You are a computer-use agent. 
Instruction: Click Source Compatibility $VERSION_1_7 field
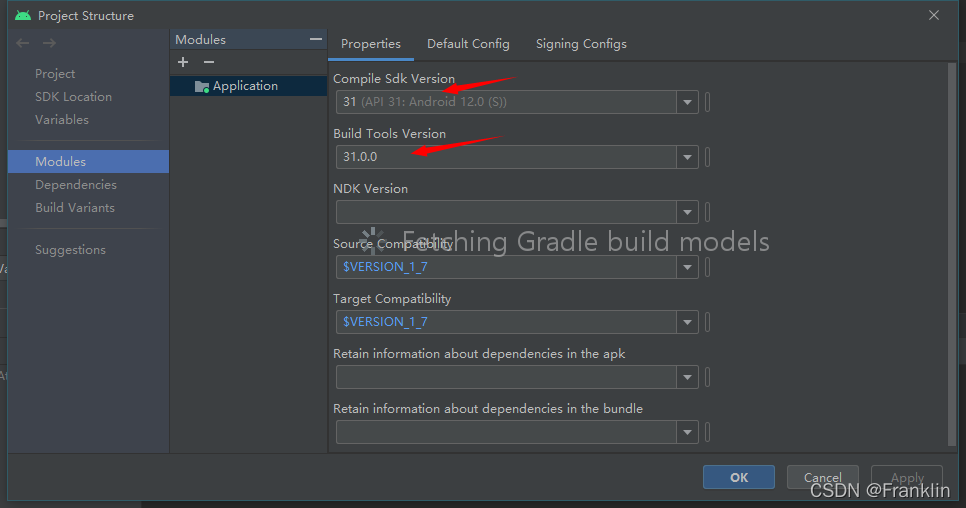[506, 267]
